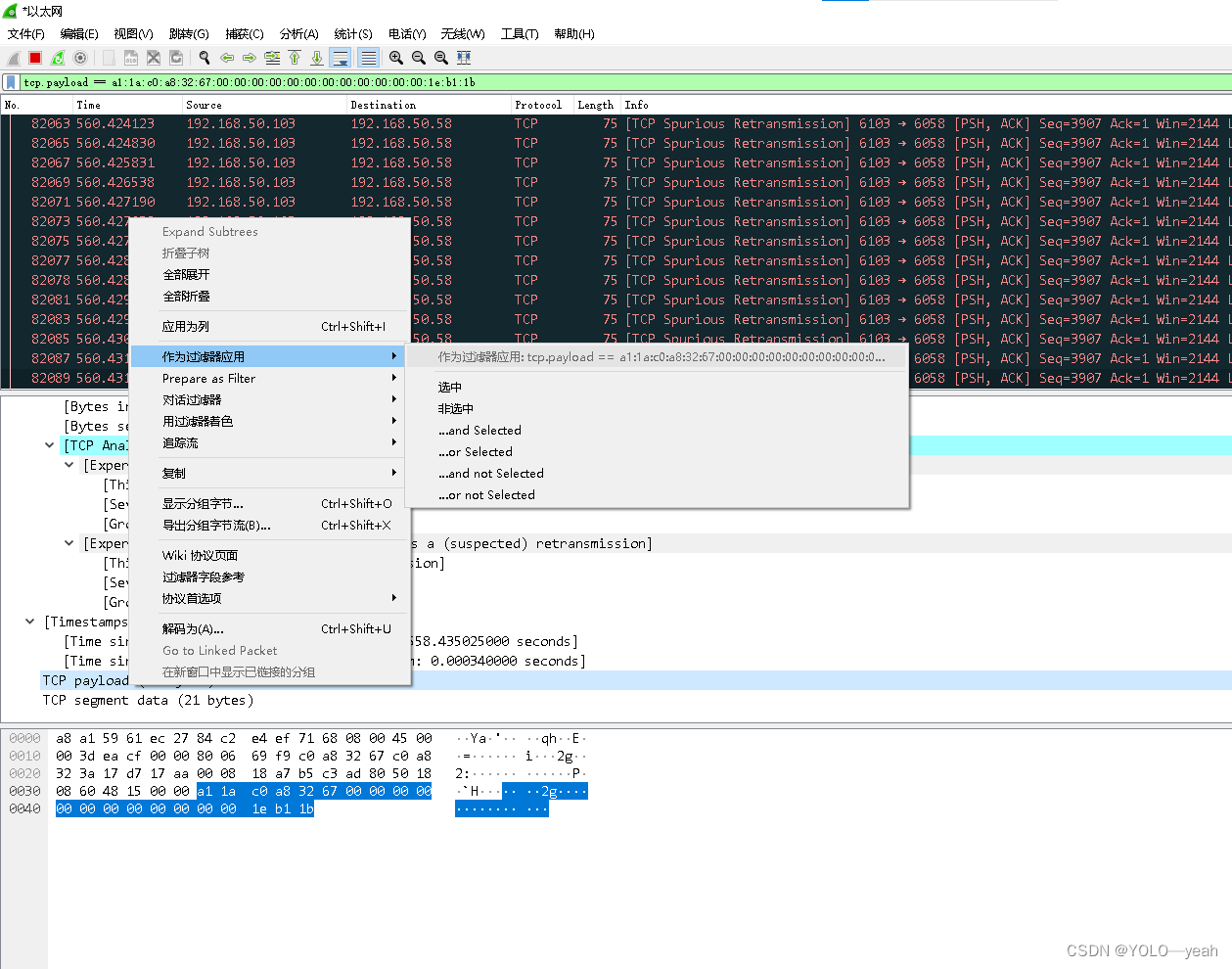
Task: Reset text to normal size icon
Action: pos(441,58)
